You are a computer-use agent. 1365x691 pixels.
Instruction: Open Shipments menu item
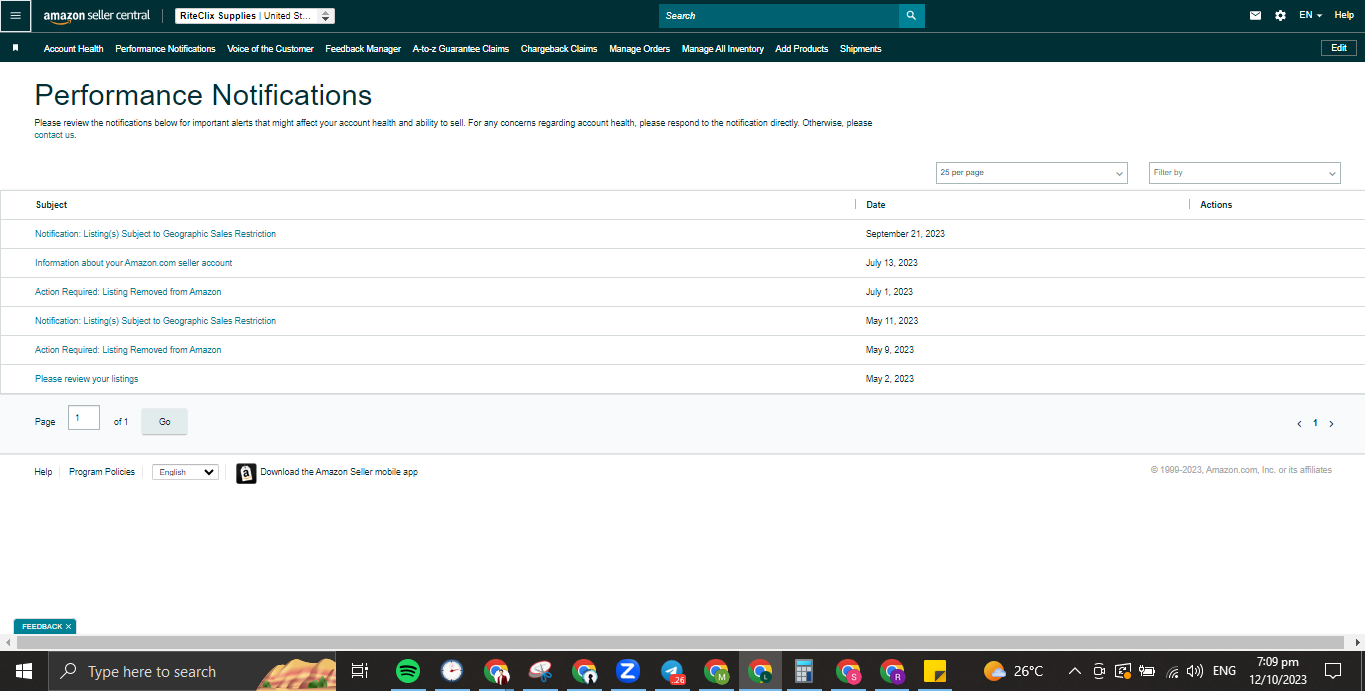pyautogui.click(x=860, y=49)
